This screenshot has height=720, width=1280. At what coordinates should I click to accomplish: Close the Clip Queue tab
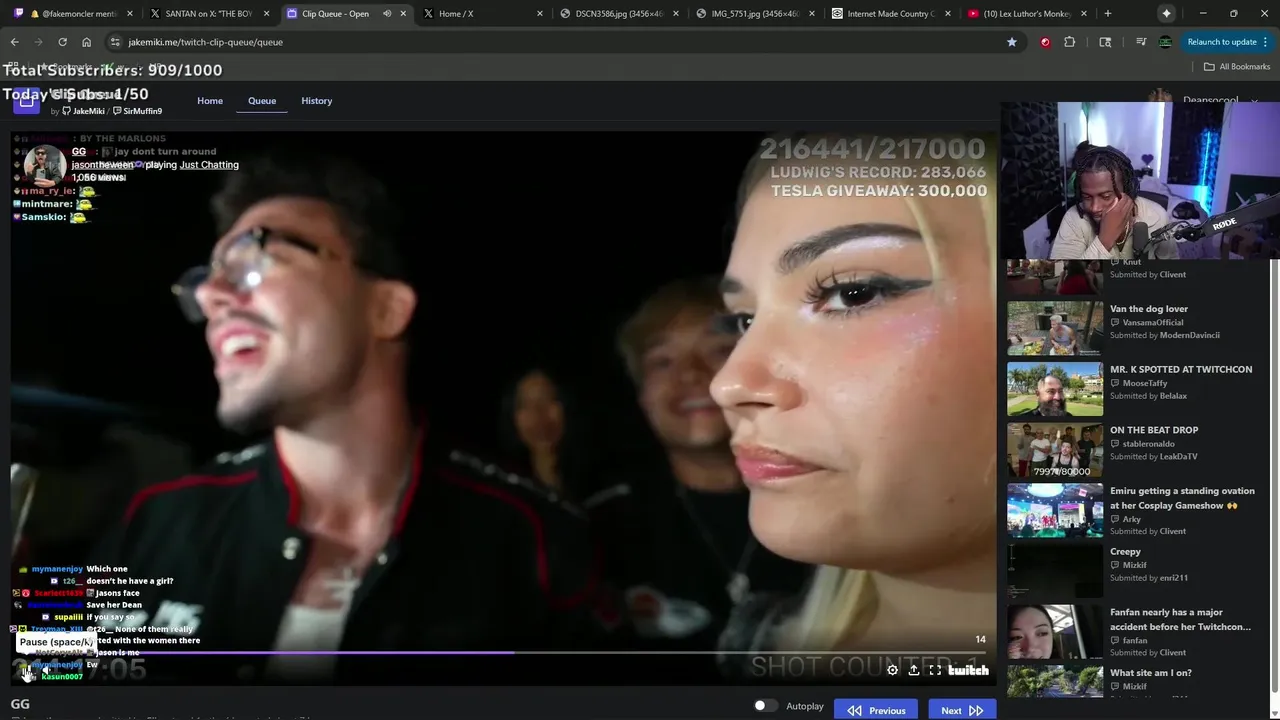coord(404,14)
